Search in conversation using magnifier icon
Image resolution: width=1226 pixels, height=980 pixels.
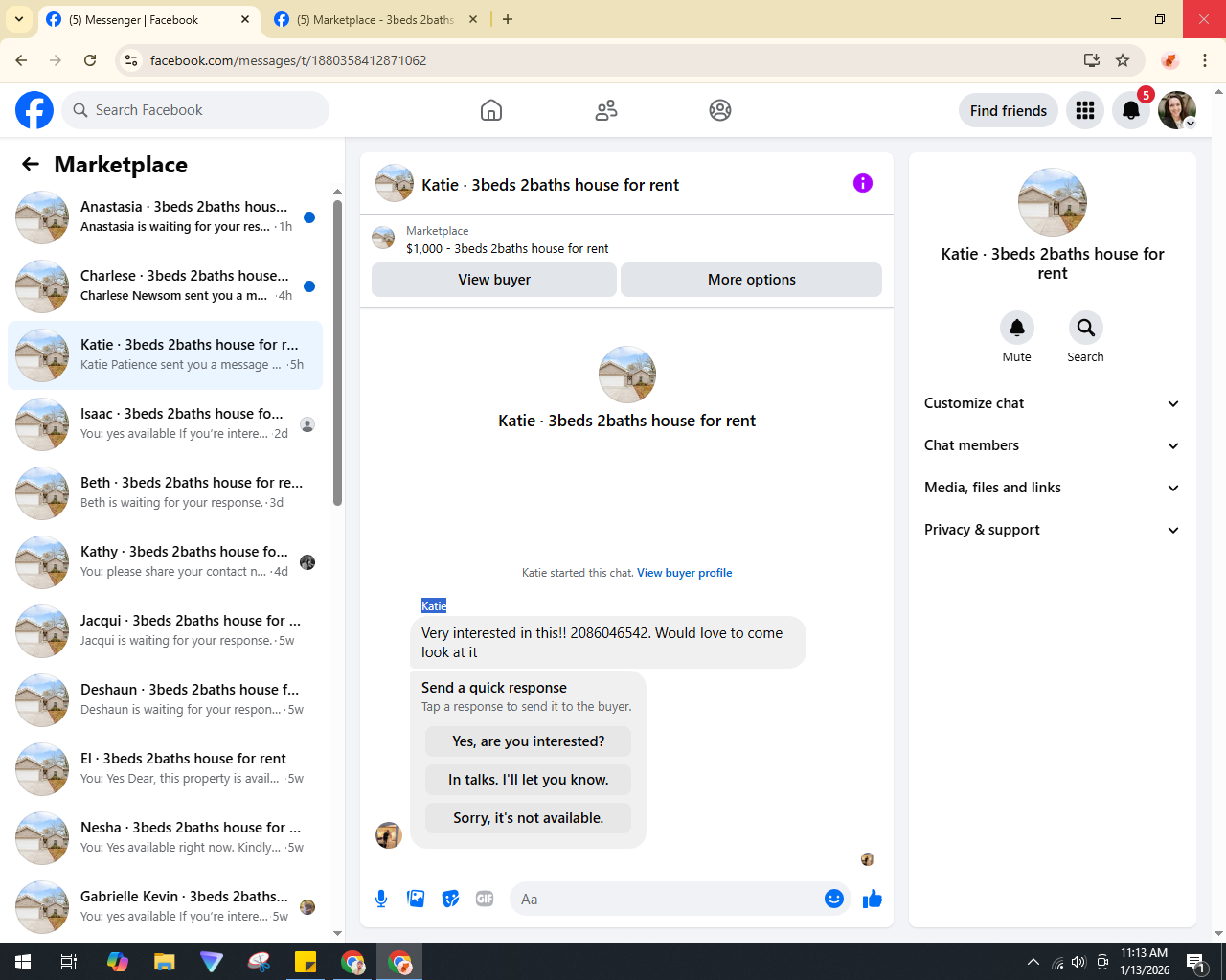(x=1086, y=328)
